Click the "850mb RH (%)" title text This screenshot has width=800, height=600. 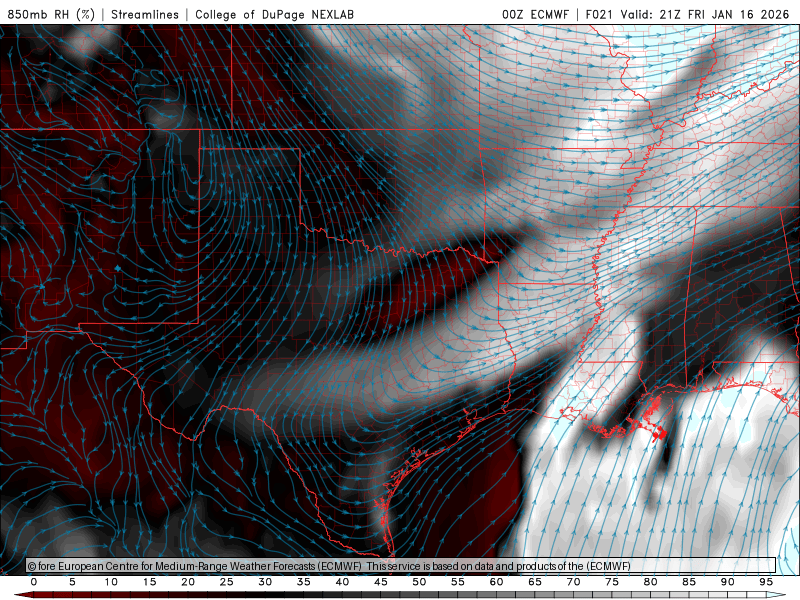(51, 14)
